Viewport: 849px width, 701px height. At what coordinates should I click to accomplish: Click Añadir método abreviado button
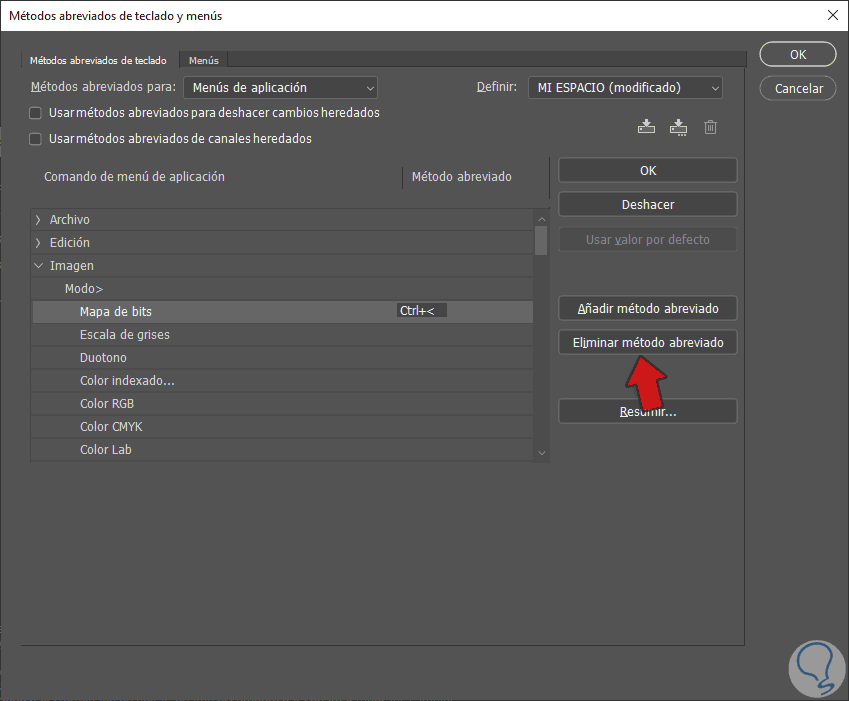[648, 309]
